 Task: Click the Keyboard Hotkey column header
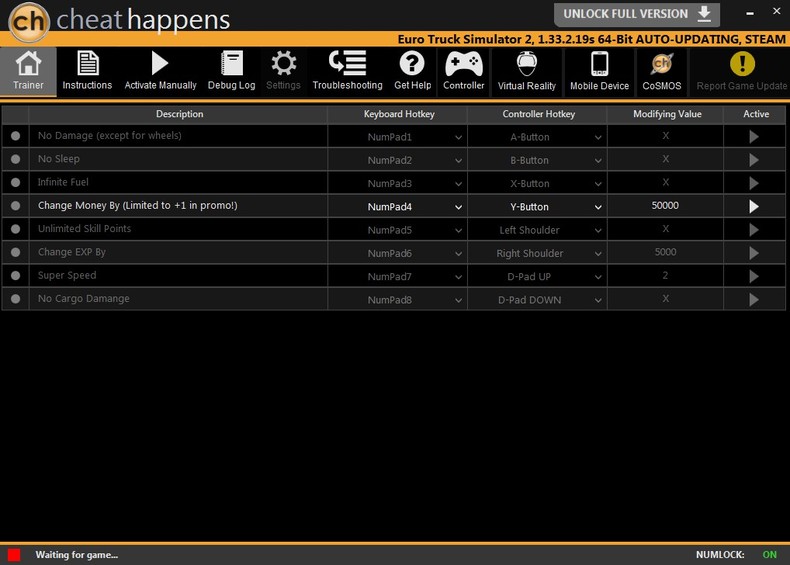click(x=399, y=114)
